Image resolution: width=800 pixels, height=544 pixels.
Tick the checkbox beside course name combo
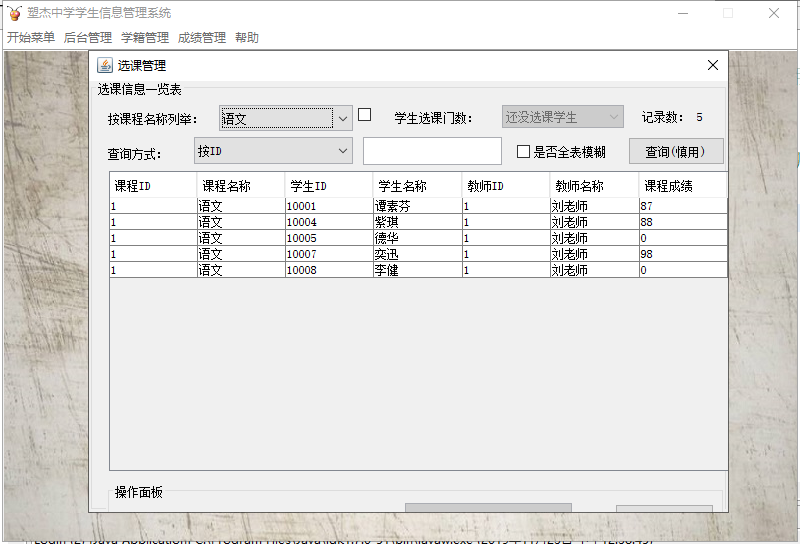click(364, 115)
